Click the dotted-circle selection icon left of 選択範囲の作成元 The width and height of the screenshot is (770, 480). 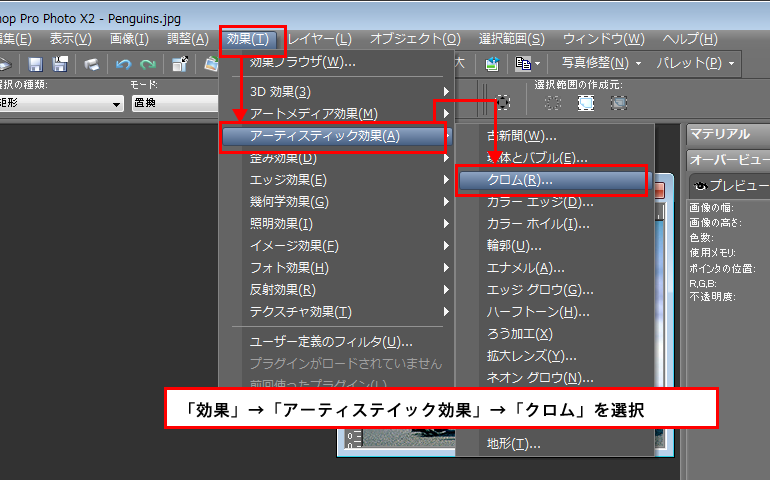(503, 103)
